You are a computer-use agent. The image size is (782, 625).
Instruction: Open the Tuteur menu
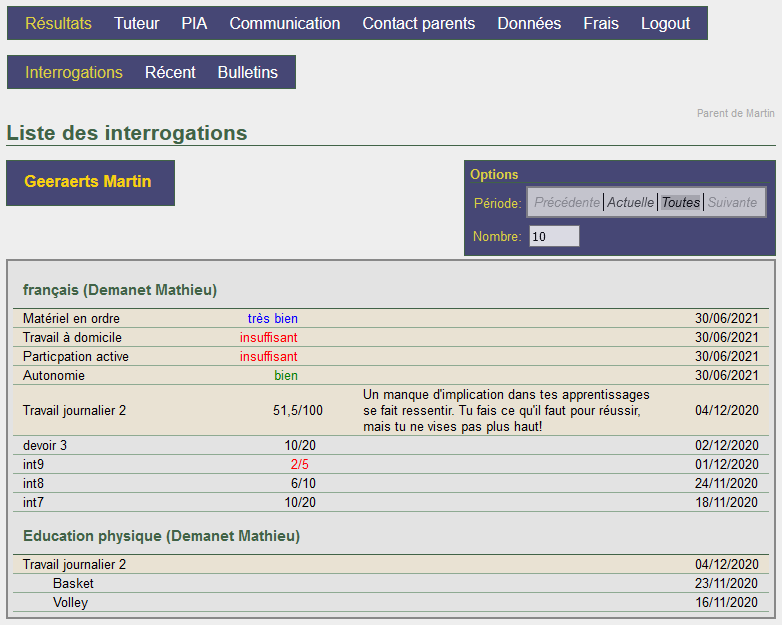coord(137,23)
